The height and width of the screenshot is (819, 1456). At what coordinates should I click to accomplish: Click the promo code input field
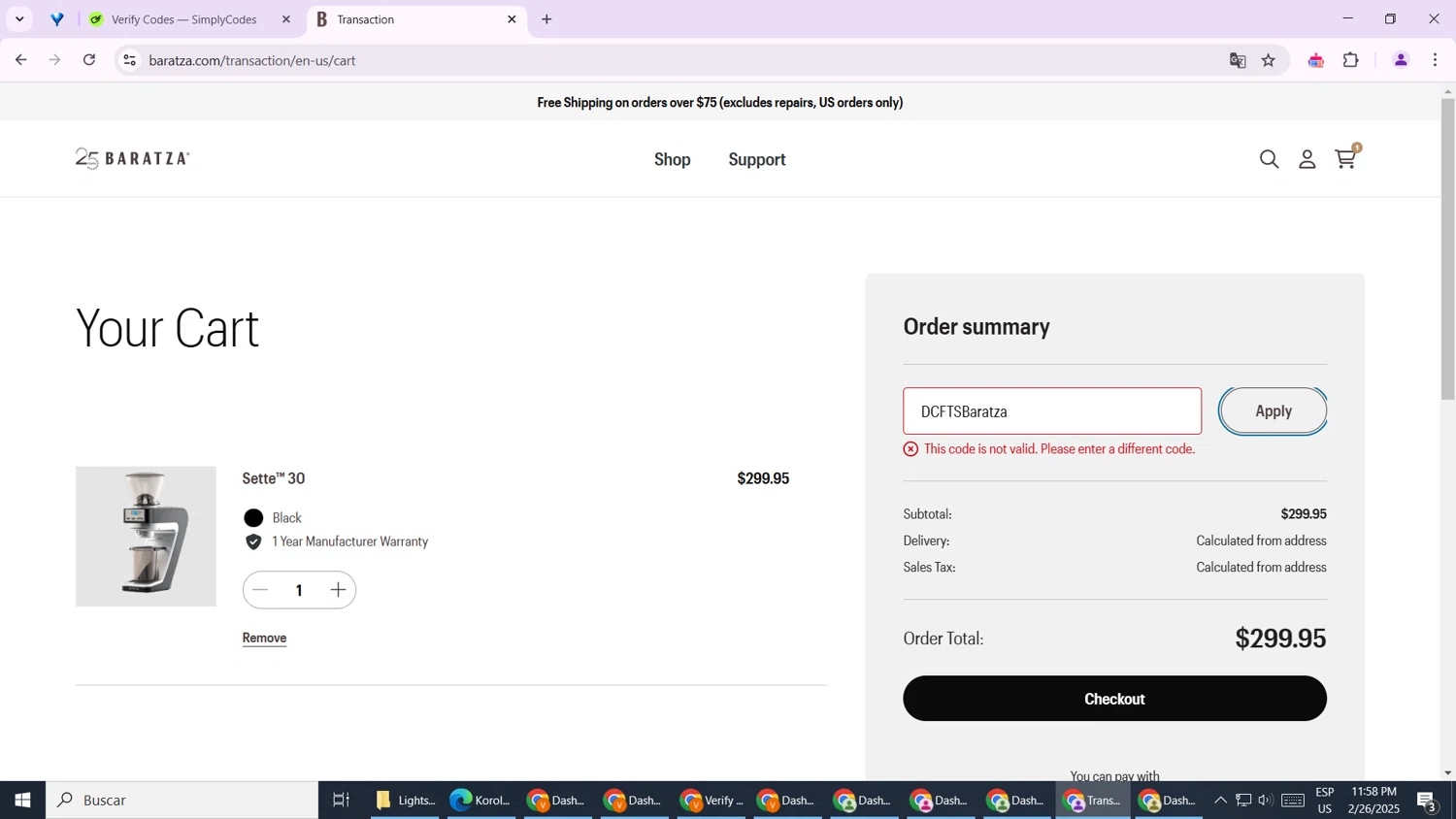(1052, 411)
